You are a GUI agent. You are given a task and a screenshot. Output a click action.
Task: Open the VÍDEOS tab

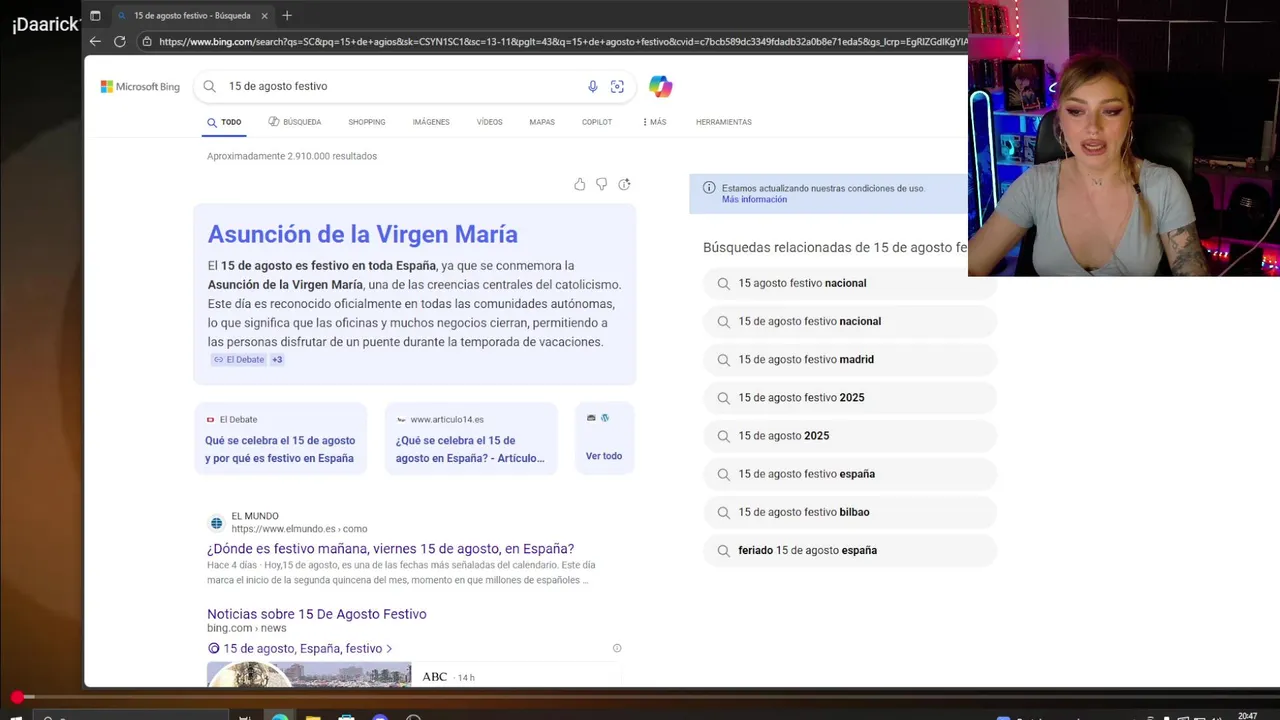pyautogui.click(x=490, y=122)
